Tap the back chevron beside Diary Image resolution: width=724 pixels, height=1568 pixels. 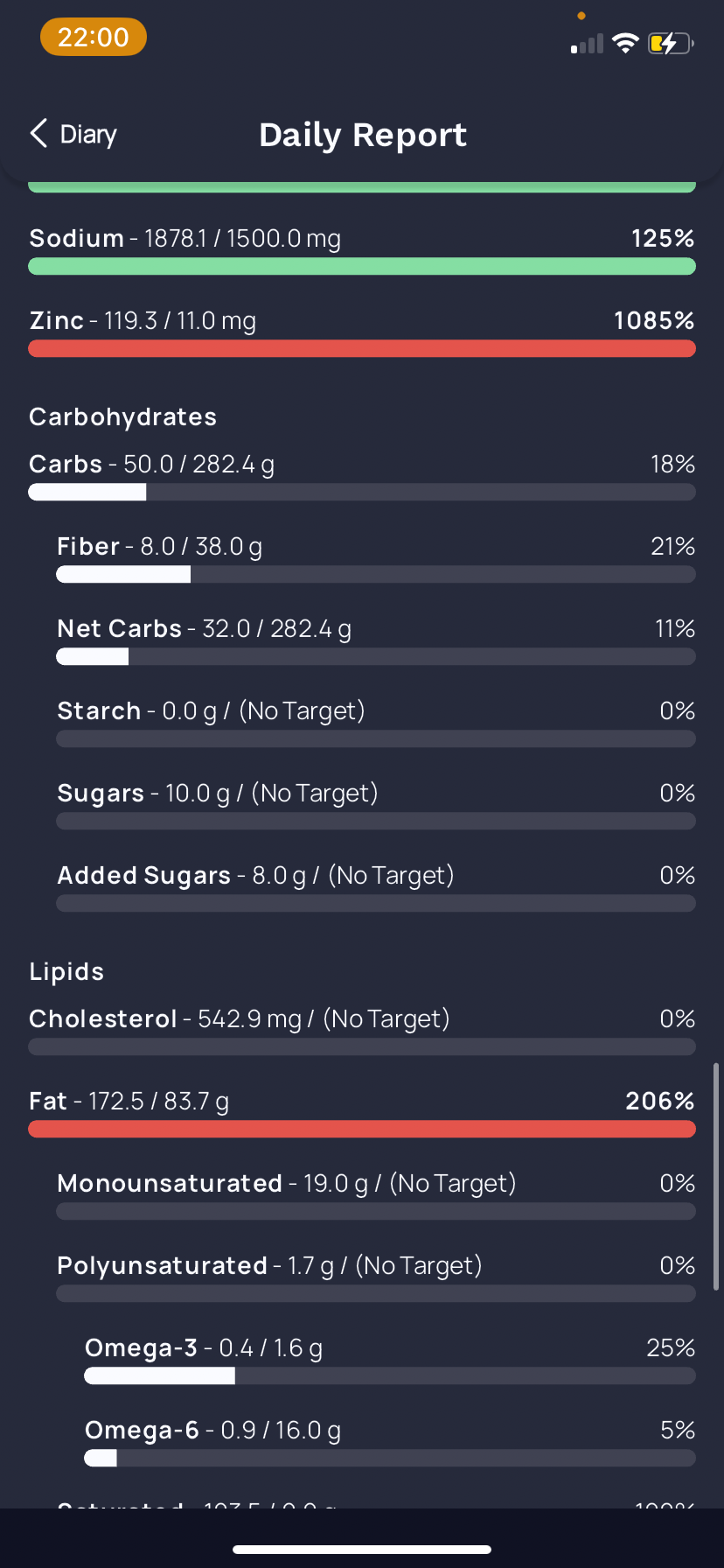pos(38,134)
